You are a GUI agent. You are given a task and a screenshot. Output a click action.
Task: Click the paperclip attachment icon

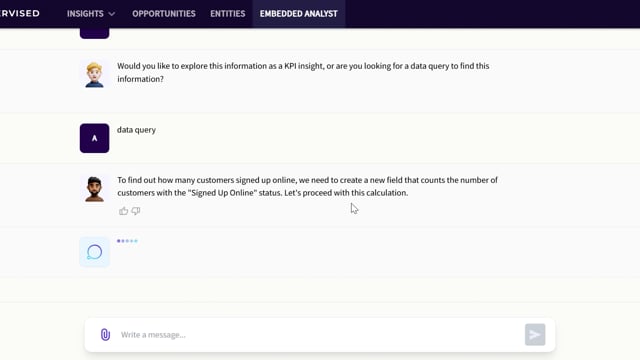[x=105, y=335]
